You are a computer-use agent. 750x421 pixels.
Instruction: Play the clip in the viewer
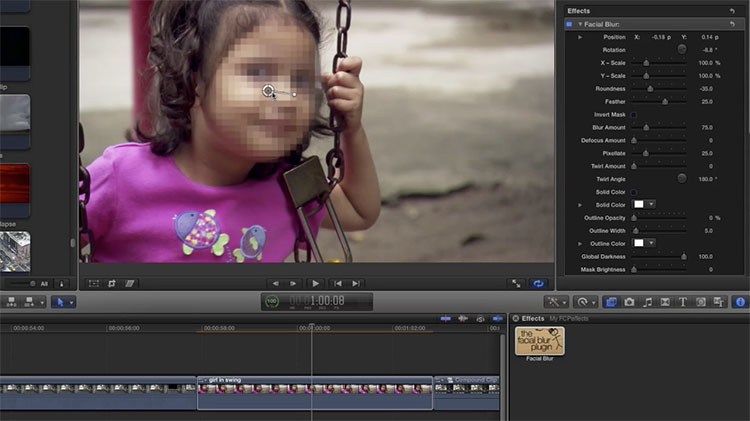(315, 284)
